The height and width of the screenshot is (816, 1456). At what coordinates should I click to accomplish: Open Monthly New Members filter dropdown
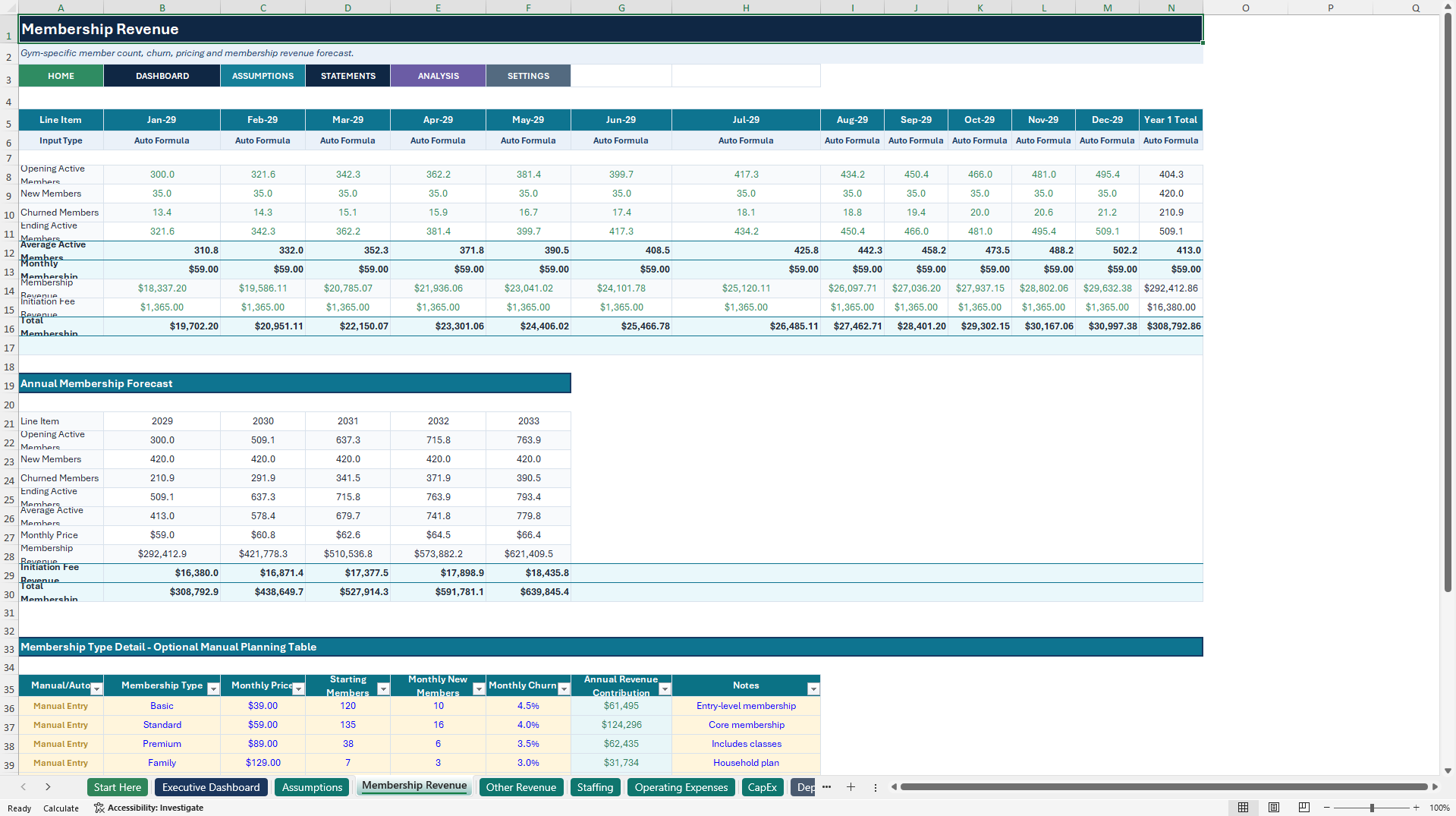tap(479, 689)
